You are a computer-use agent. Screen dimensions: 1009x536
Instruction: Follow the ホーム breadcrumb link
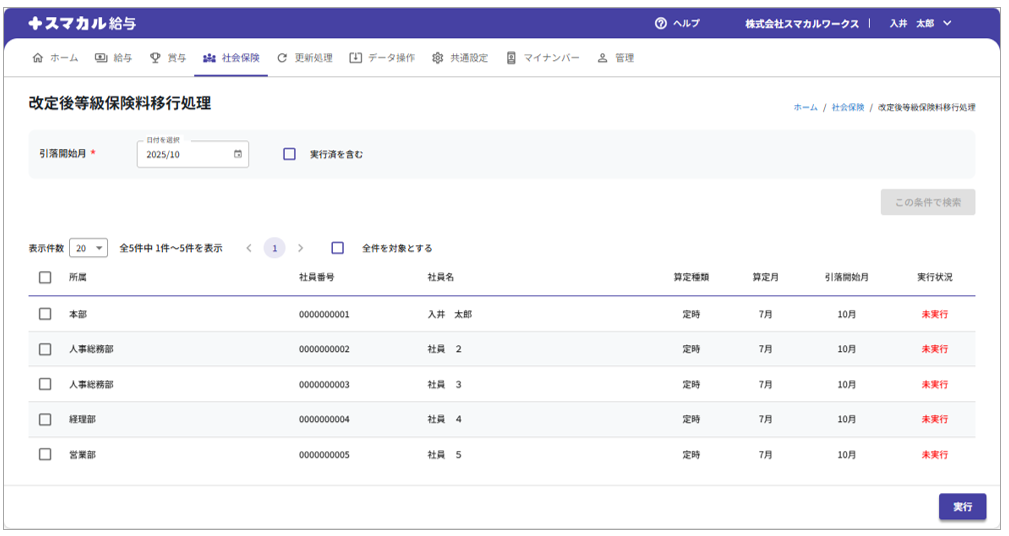[805, 107]
